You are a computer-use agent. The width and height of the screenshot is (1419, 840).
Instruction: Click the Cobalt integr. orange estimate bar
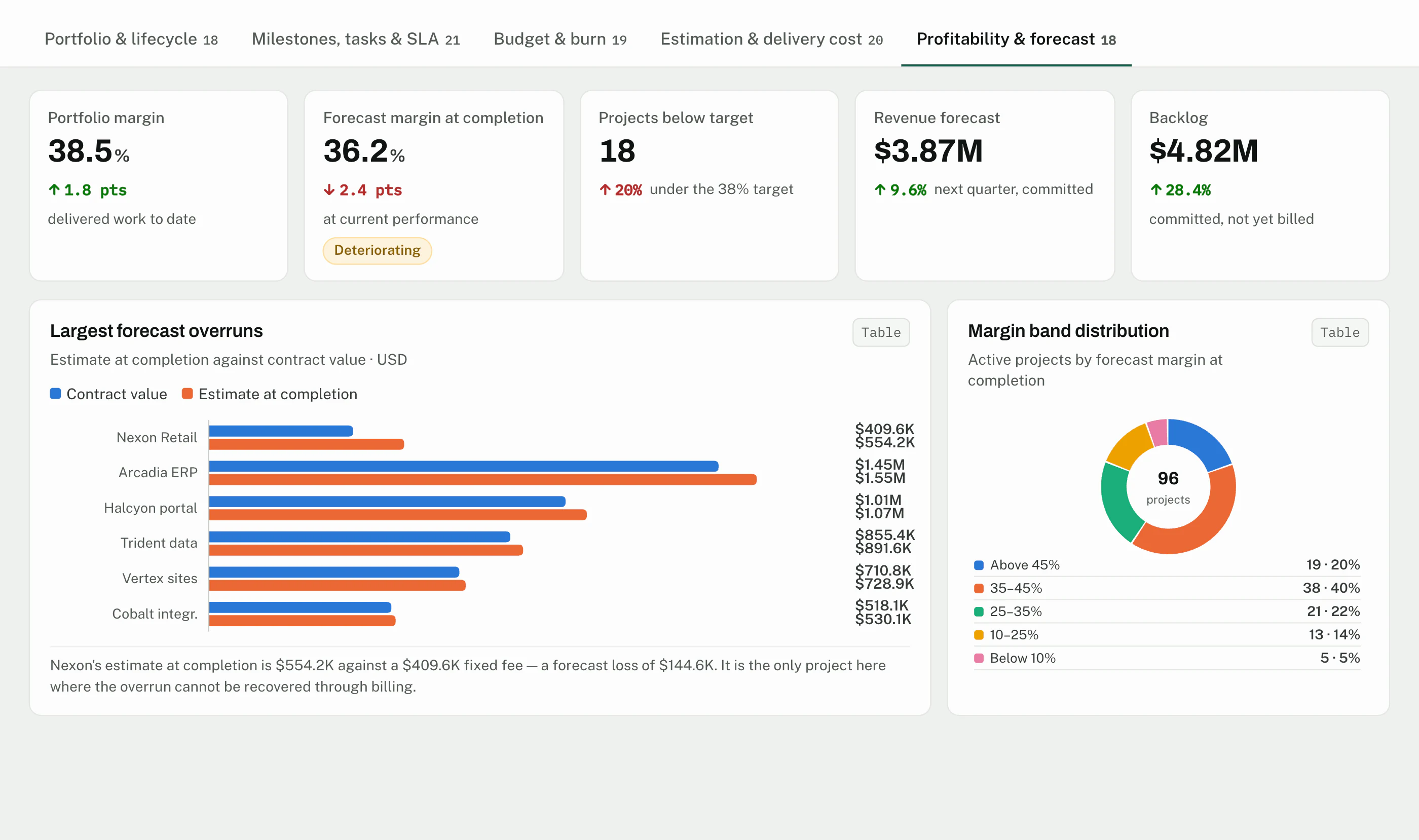tap(303, 621)
